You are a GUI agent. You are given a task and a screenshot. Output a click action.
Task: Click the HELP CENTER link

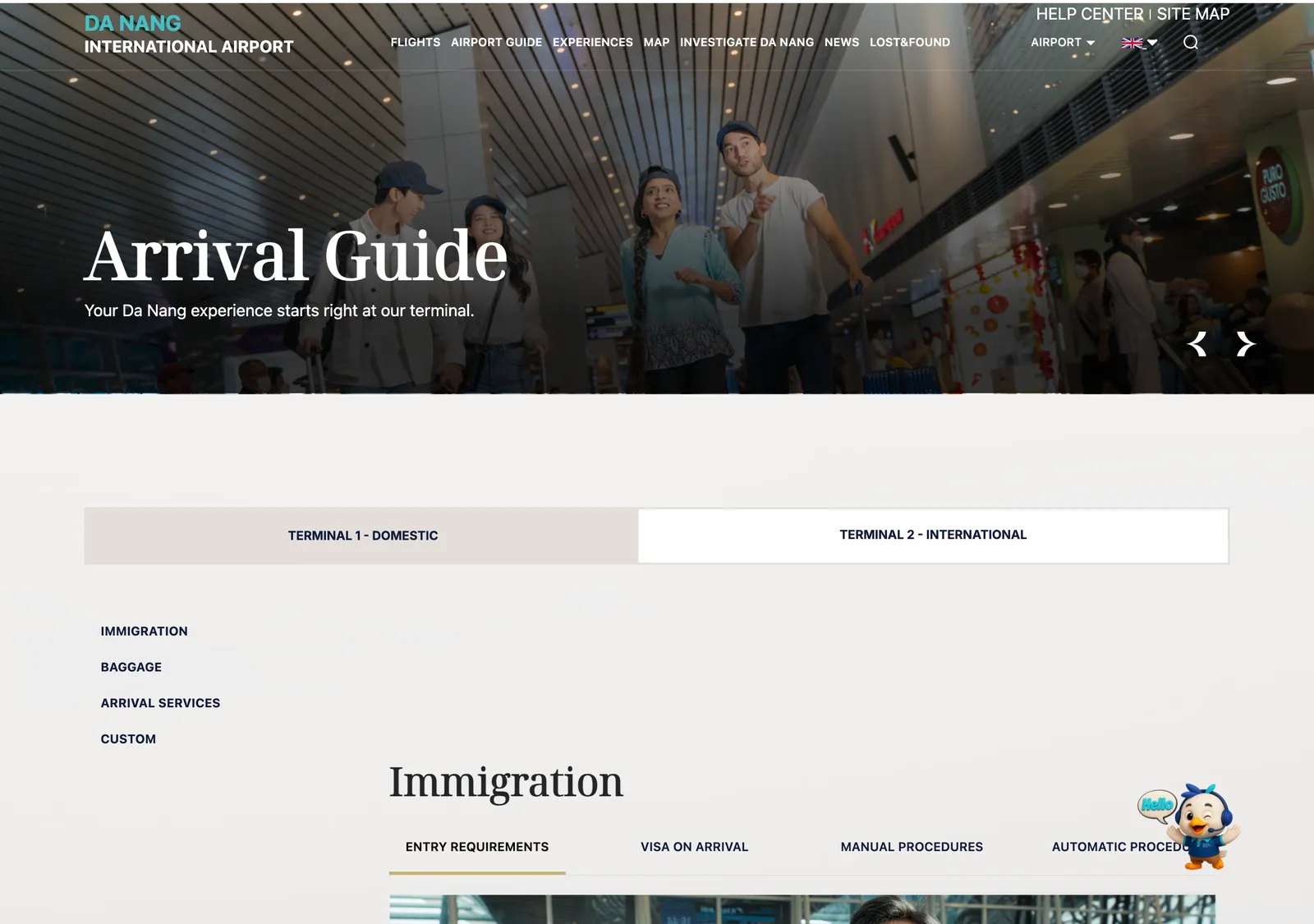(x=1089, y=14)
